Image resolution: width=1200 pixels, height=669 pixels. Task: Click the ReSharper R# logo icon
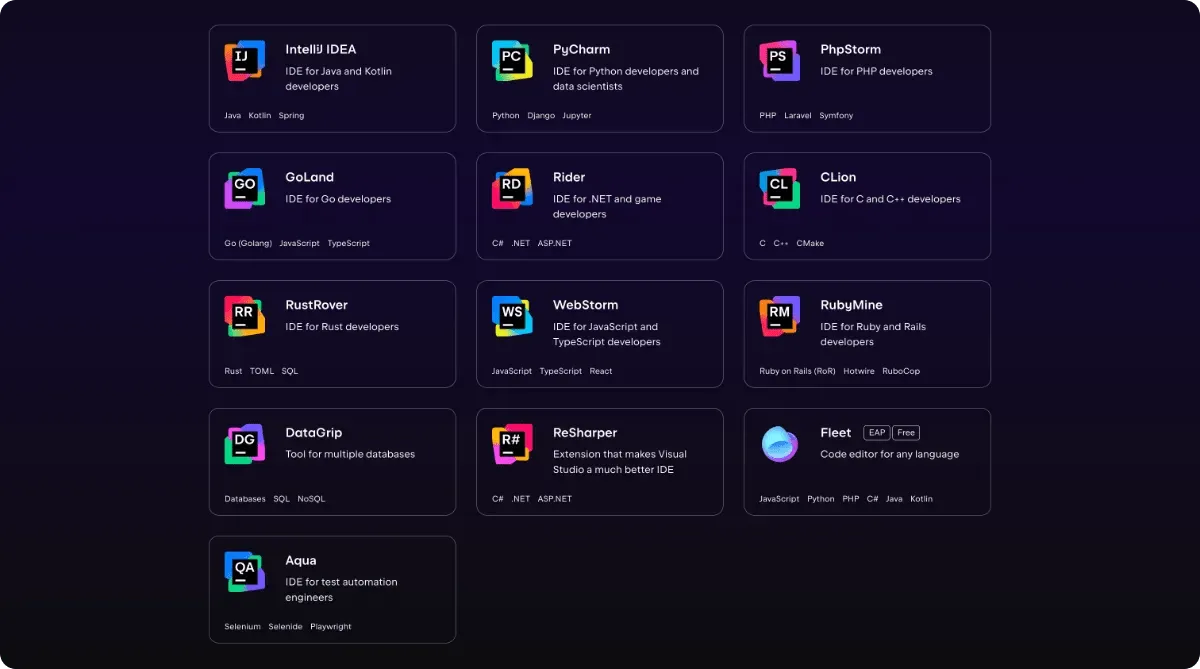point(512,444)
